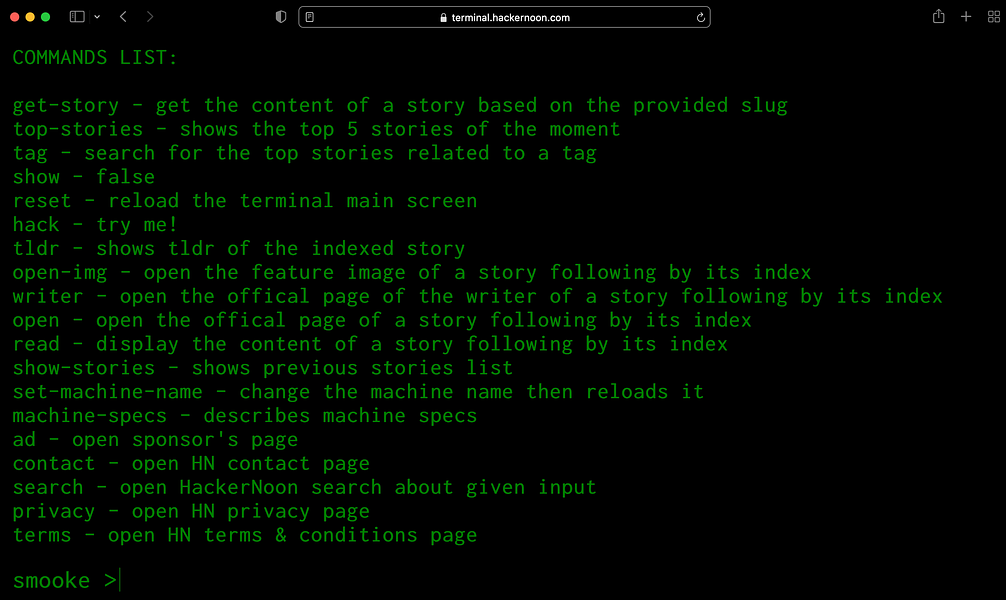
Task: Click the 'open - open the offical page' line
Action: [x=382, y=320]
